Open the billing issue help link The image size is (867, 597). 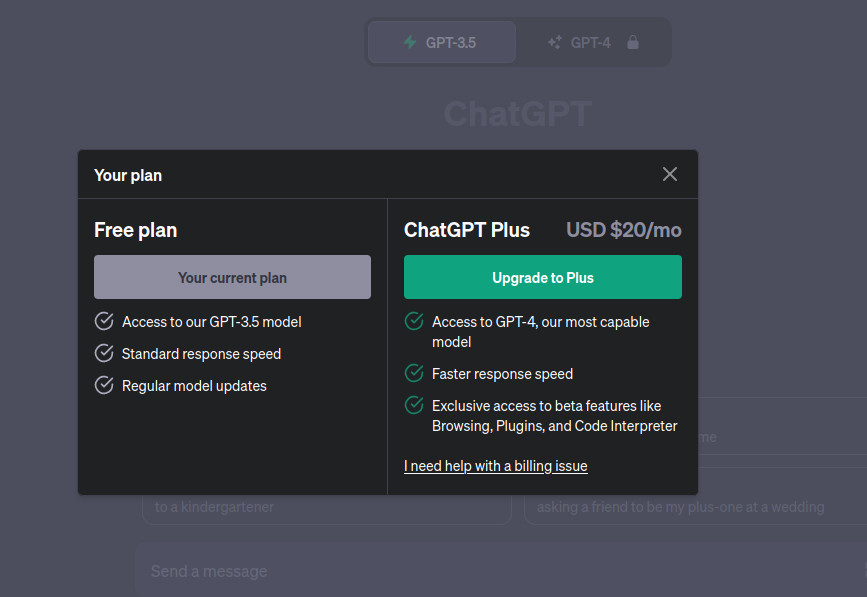[495, 465]
